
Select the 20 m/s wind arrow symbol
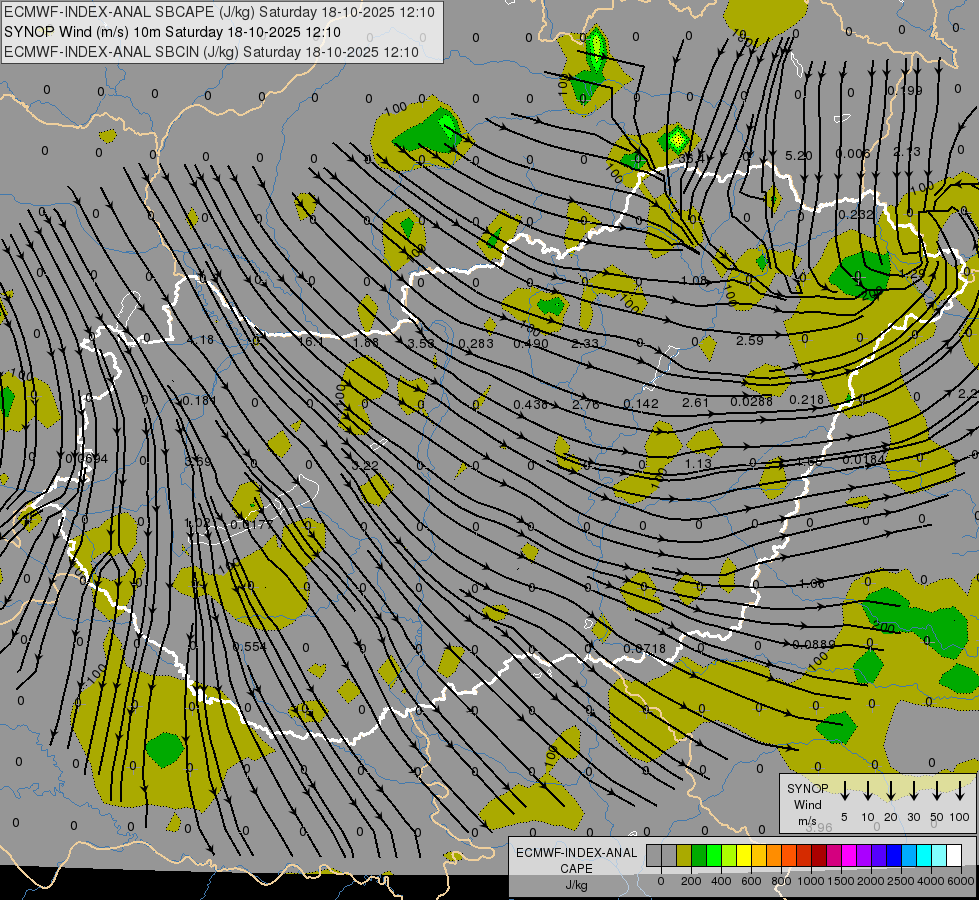(x=889, y=791)
